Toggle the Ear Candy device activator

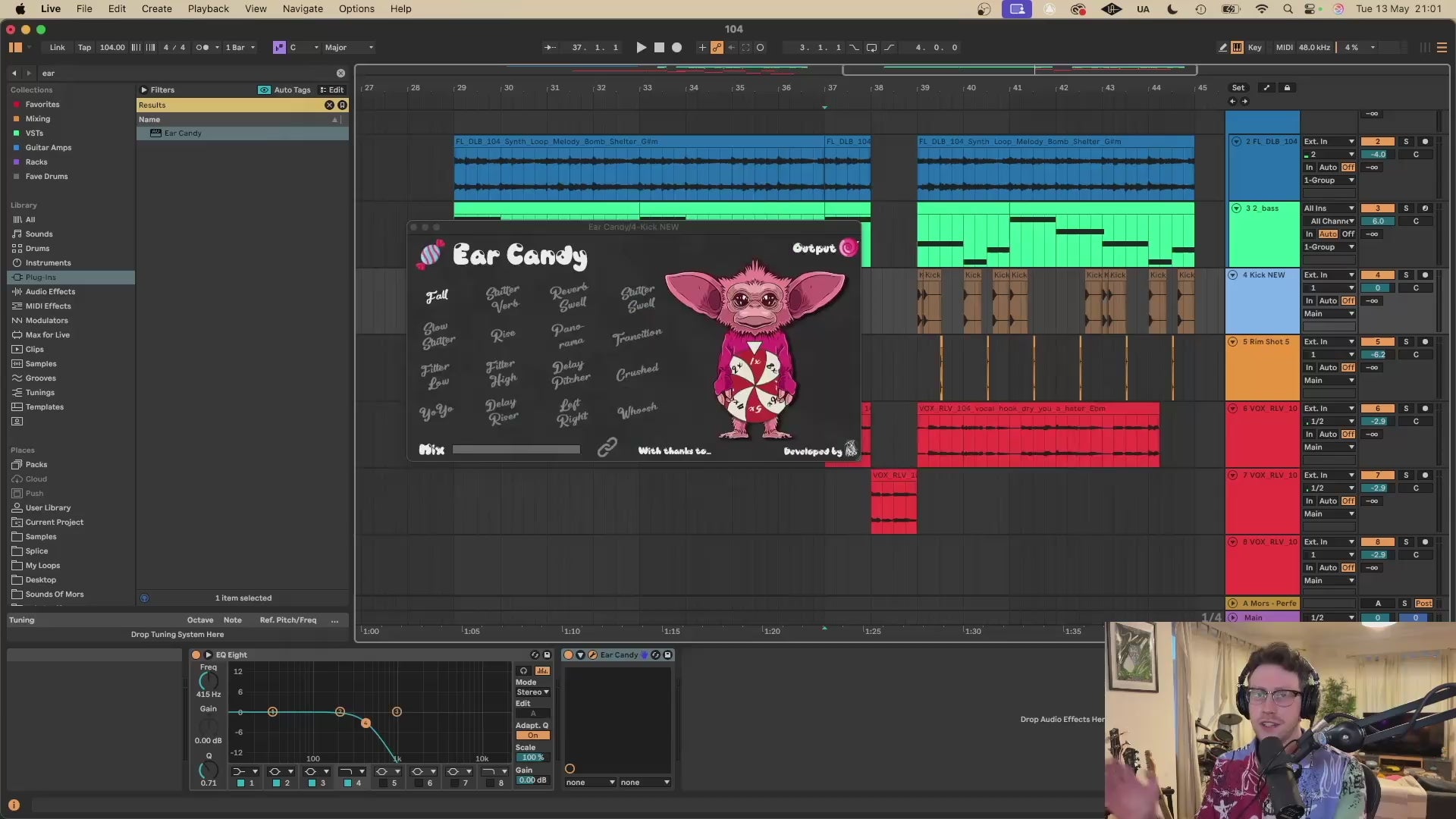pos(568,654)
